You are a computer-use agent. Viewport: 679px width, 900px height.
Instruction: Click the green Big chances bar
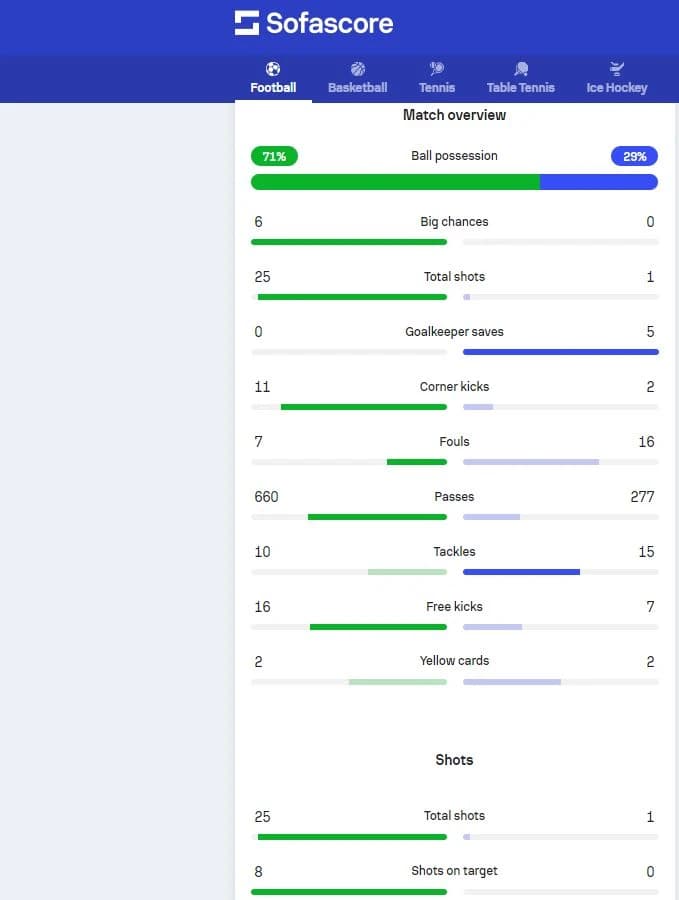(349, 242)
